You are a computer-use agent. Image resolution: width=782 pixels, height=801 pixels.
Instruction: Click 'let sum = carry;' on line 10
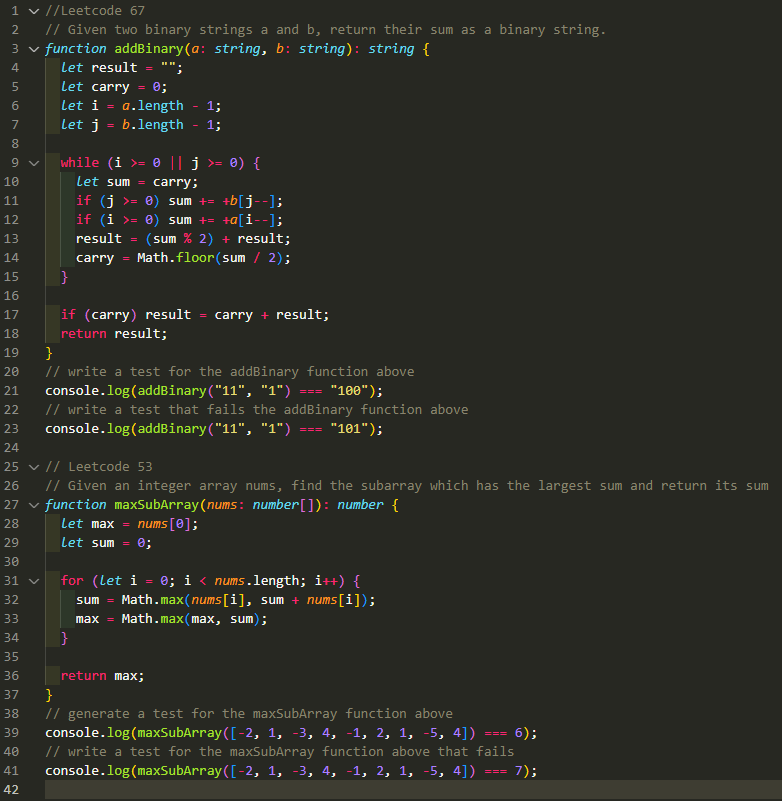pos(137,182)
